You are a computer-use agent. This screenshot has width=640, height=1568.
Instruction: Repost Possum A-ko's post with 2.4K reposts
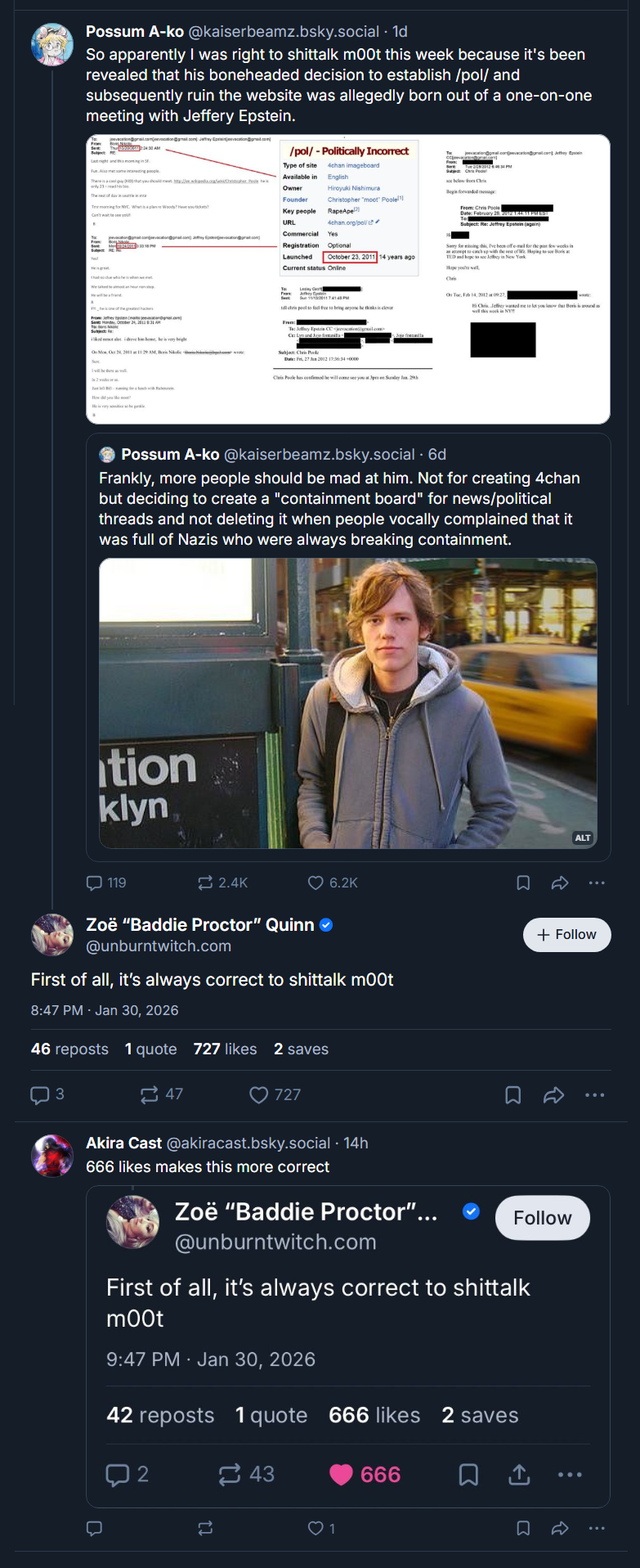[x=205, y=883]
